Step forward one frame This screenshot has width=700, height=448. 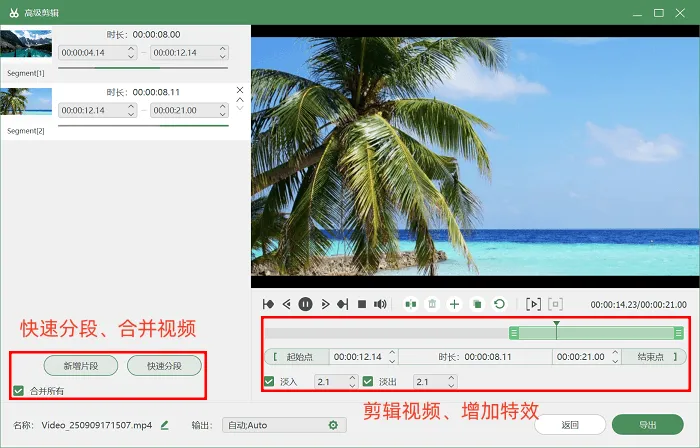click(325, 304)
